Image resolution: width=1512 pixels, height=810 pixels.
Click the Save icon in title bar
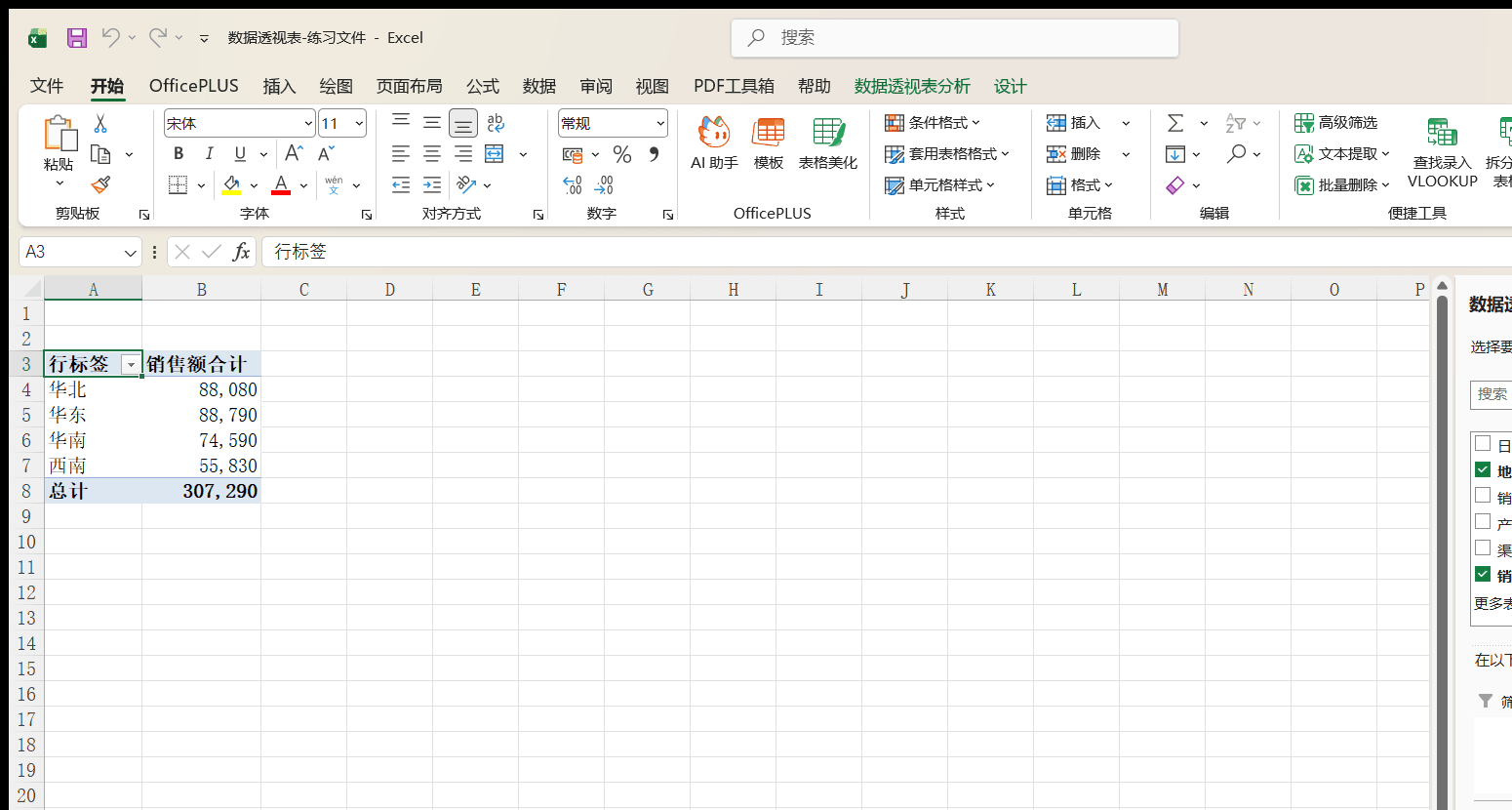[x=77, y=38]
